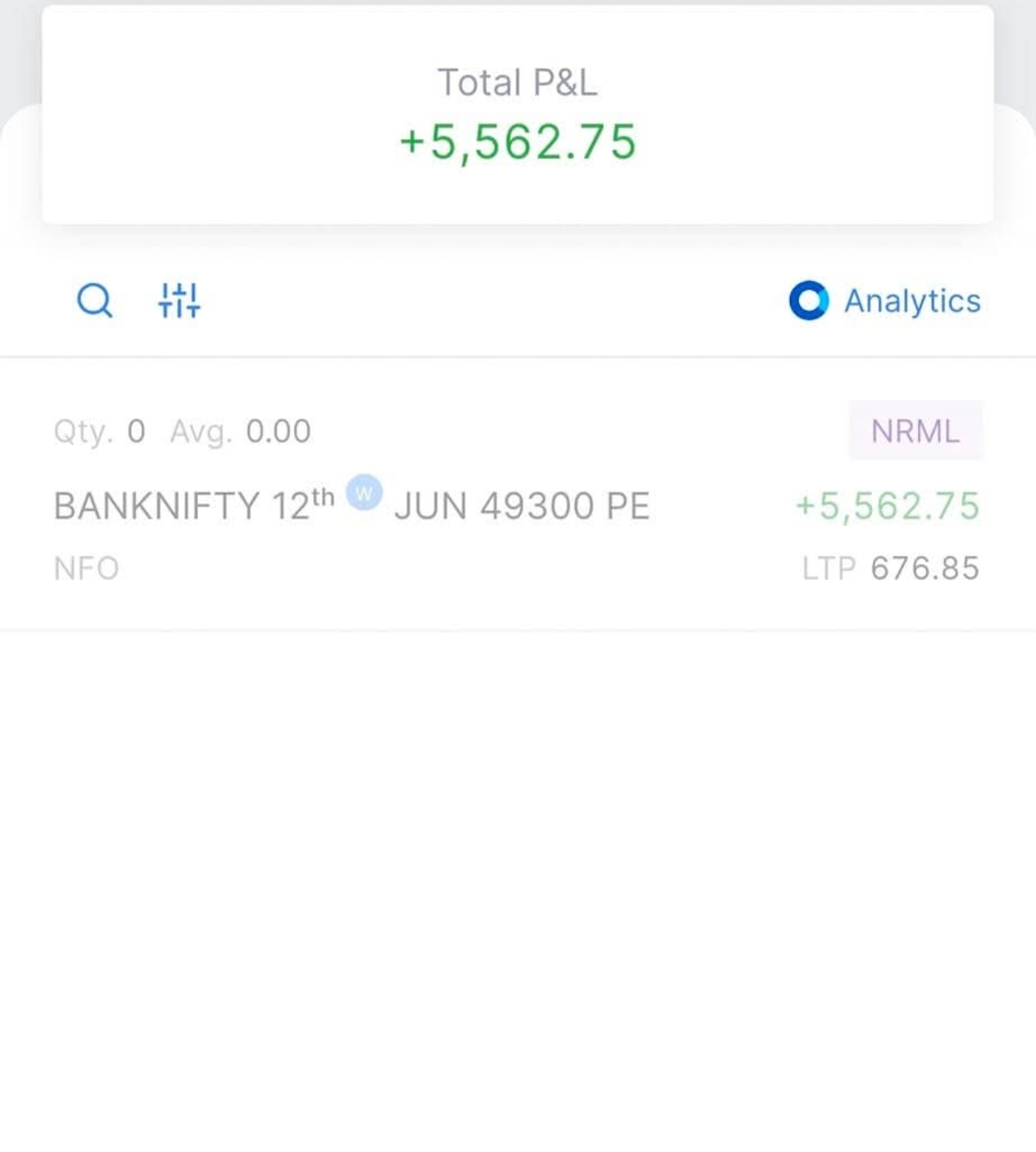
Task: Tap the 676.85 last traded price
Action: pyautogui.click(x=925, y=569)
